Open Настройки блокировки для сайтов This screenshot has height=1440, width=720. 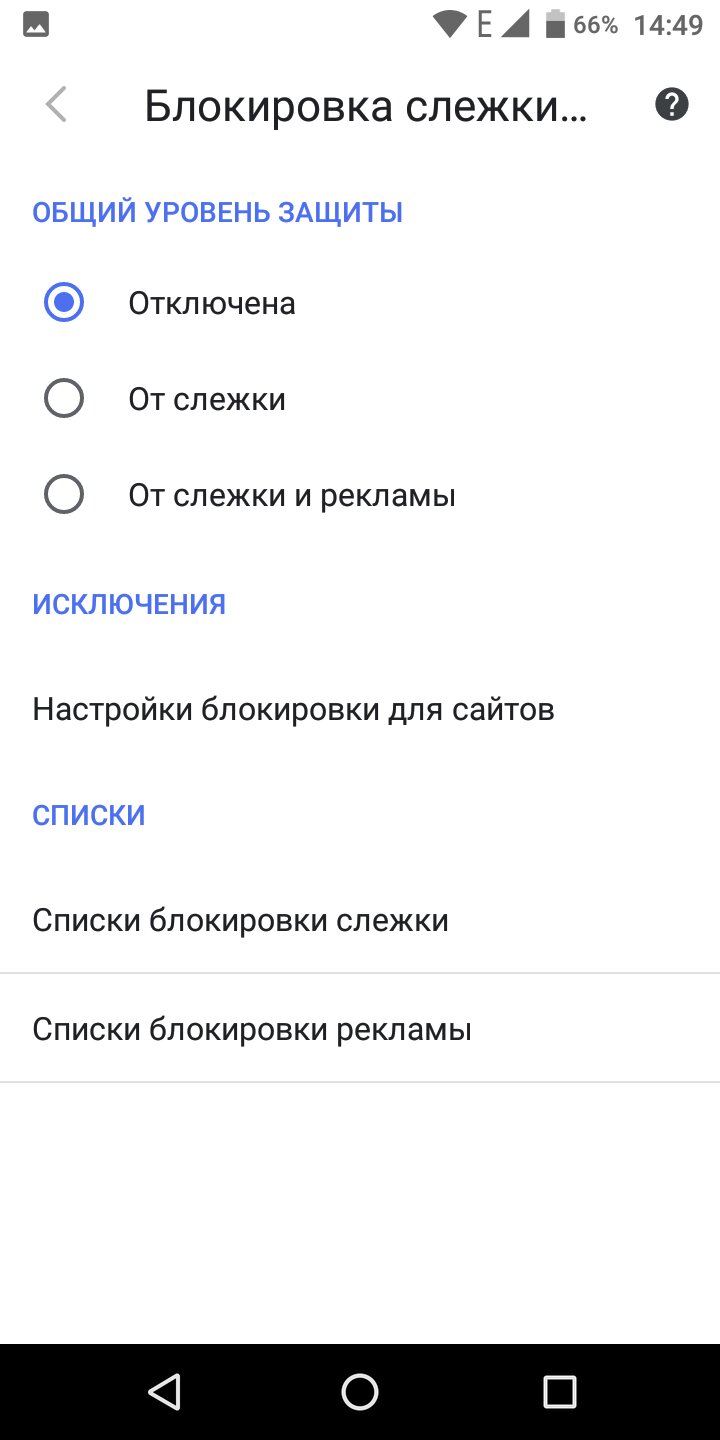click(x=360, y=710)
